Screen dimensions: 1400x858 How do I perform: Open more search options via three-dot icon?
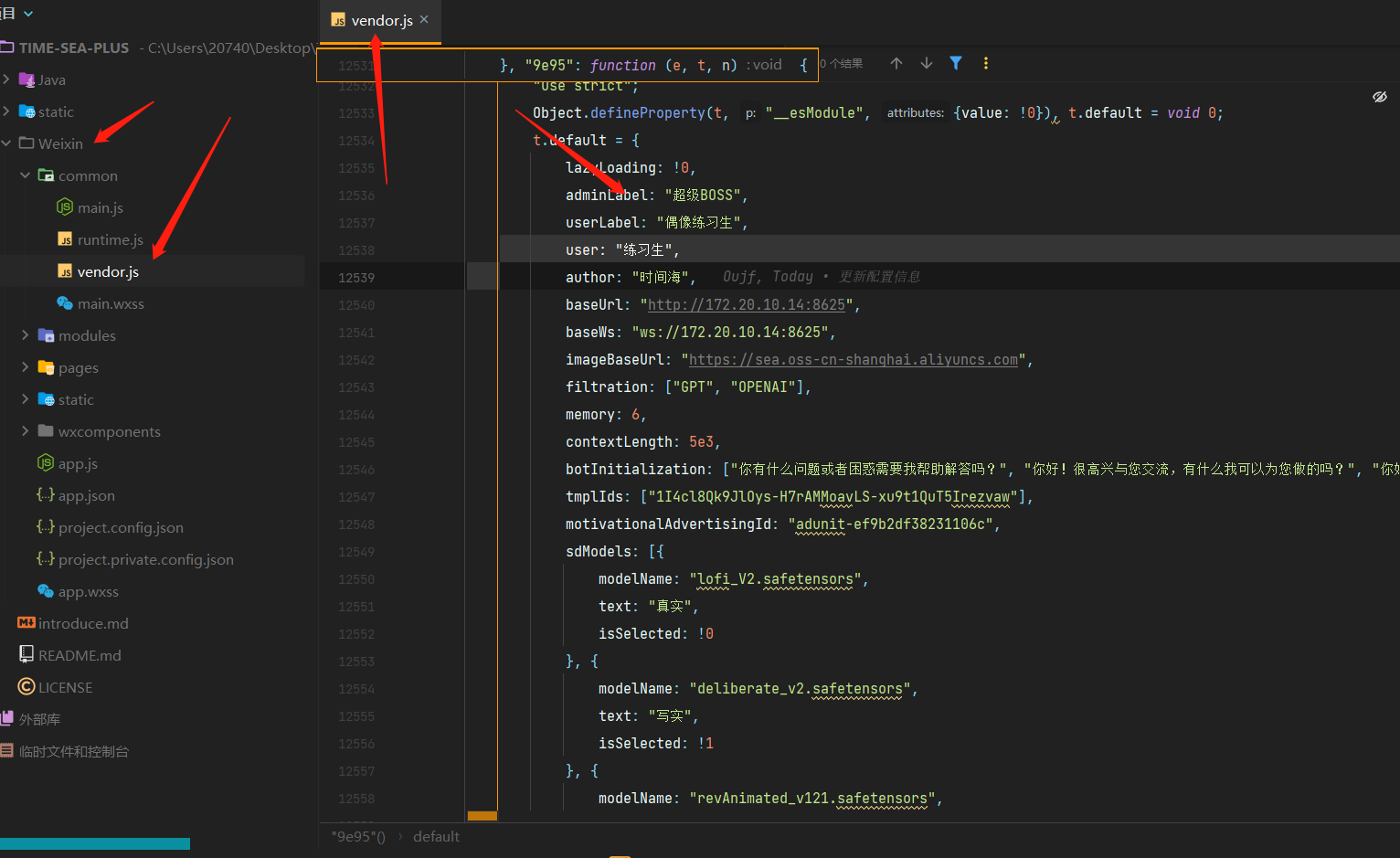(x=986, y=63)
